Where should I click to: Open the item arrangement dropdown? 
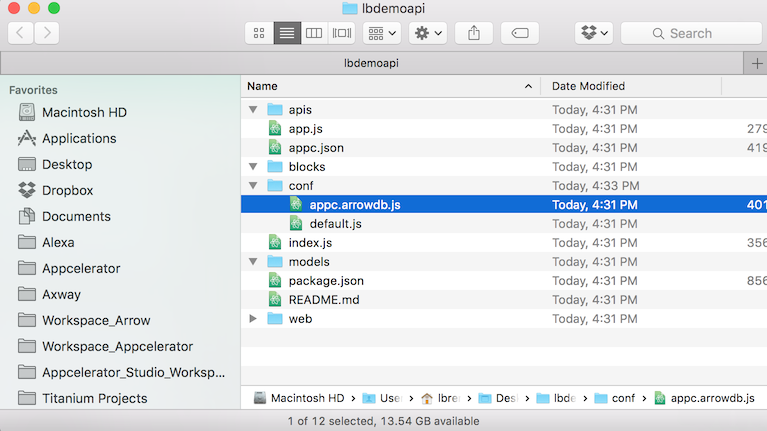[x=382, y=33]
